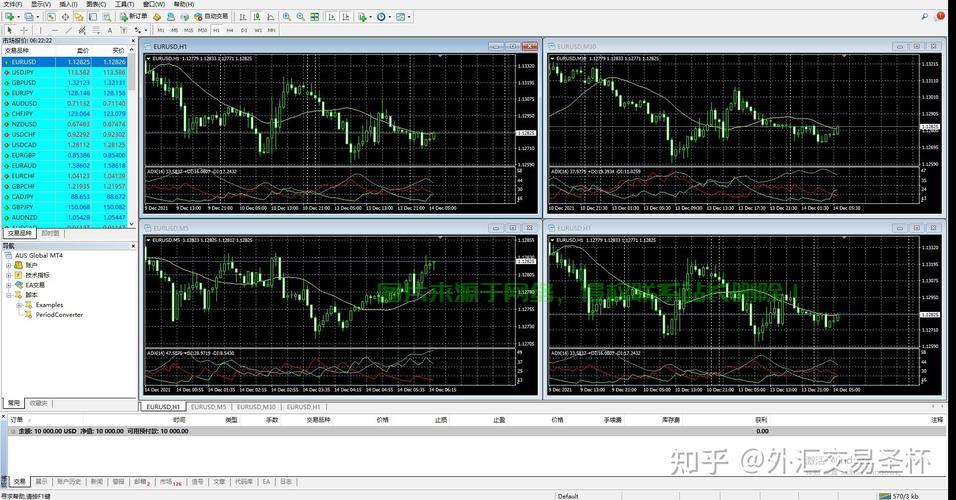Select the GBPUSD row in market watch
Screen dimensions: 956x500
(x=24, y=82)
